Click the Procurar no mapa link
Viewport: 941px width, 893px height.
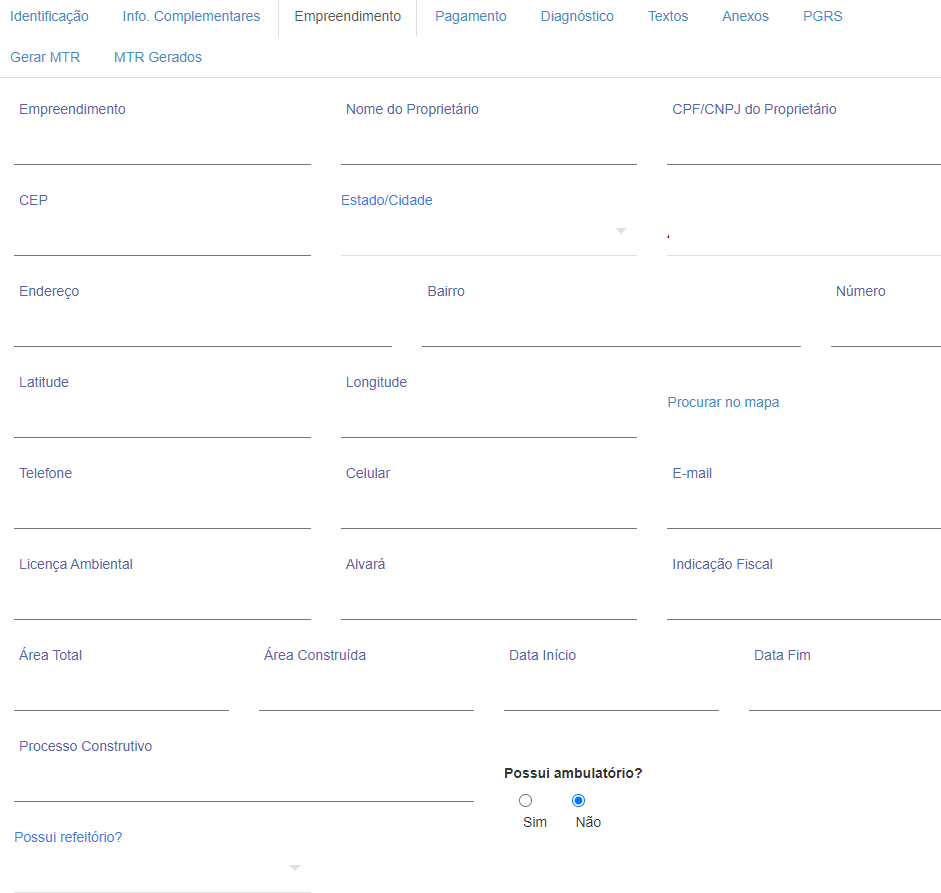(723, 402)
